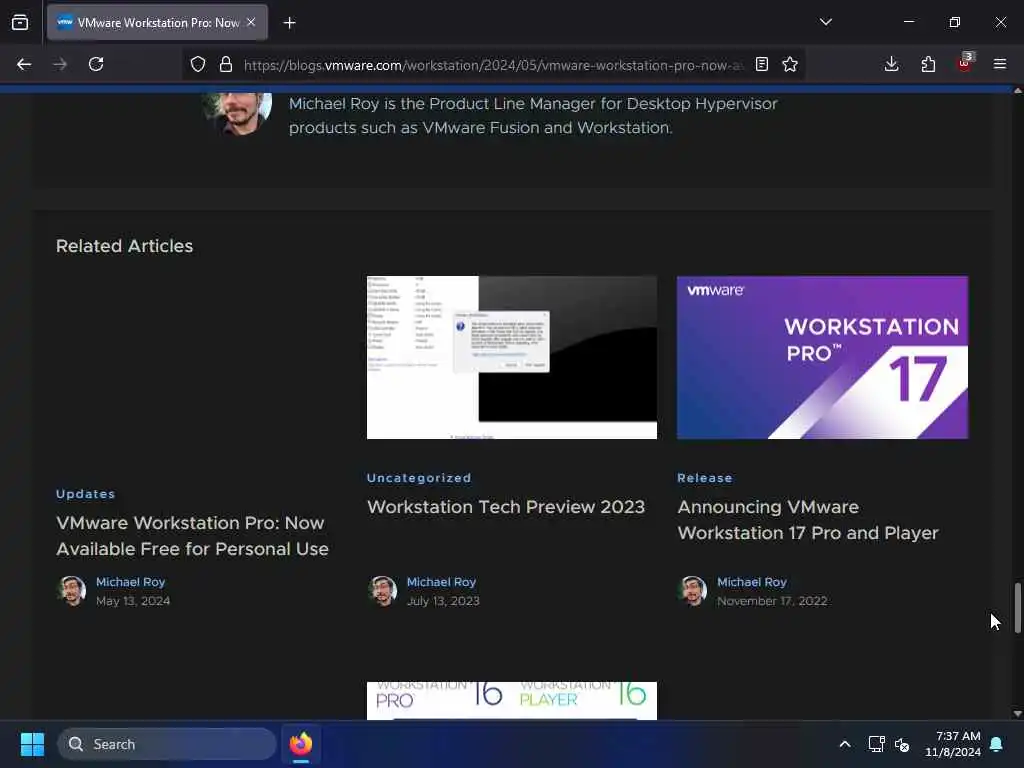Click the scrollbar up arrow
The image size is (1024, 768).
1017,91
